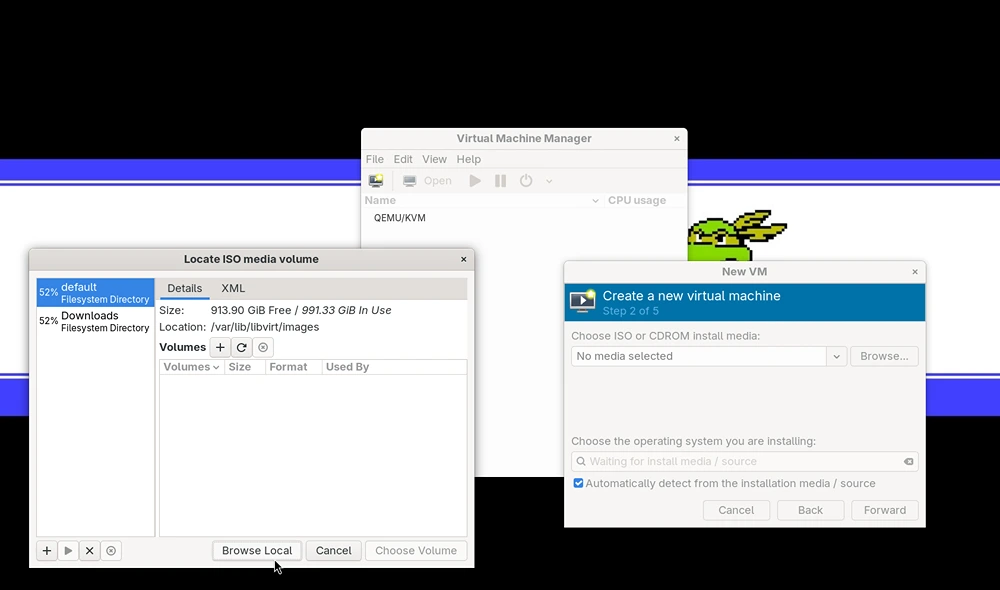Image resolution: width=1000 pixels, height=590 pixels.
Task: Click the Used By column header
Action: pyautogui.click(x=394, y=367)
